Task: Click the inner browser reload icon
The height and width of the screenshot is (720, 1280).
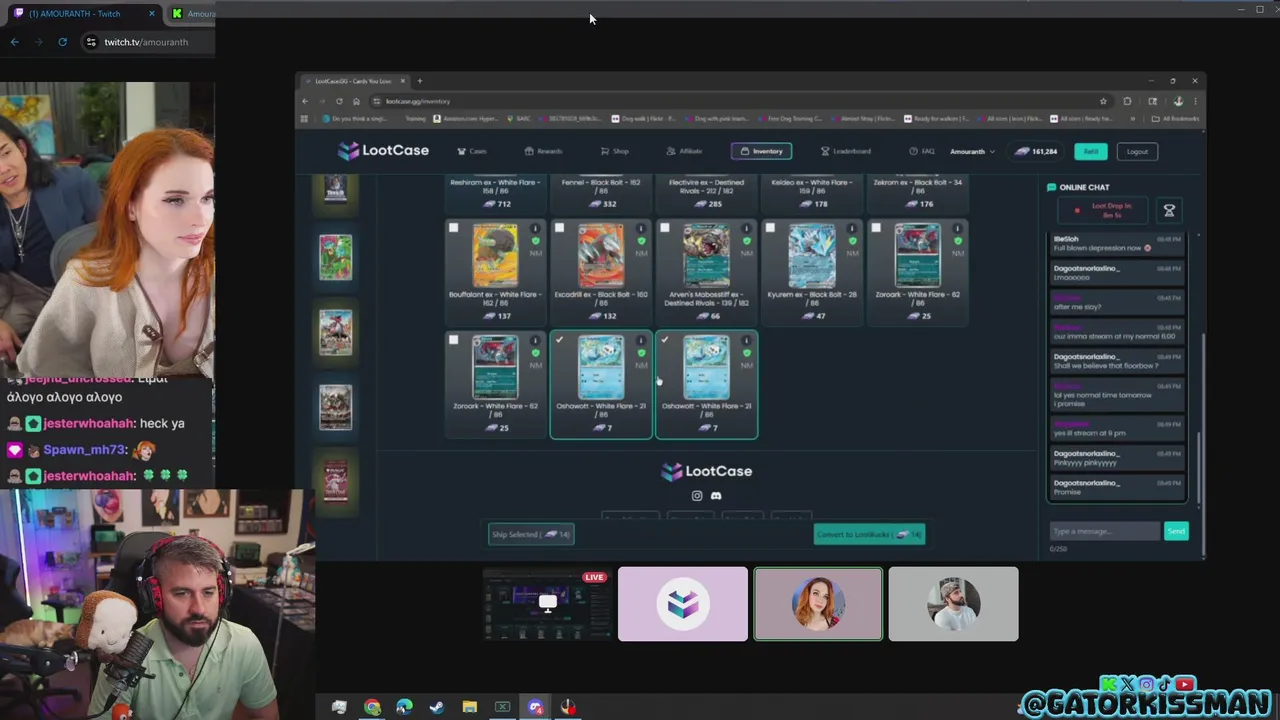Action: [339, 101]
